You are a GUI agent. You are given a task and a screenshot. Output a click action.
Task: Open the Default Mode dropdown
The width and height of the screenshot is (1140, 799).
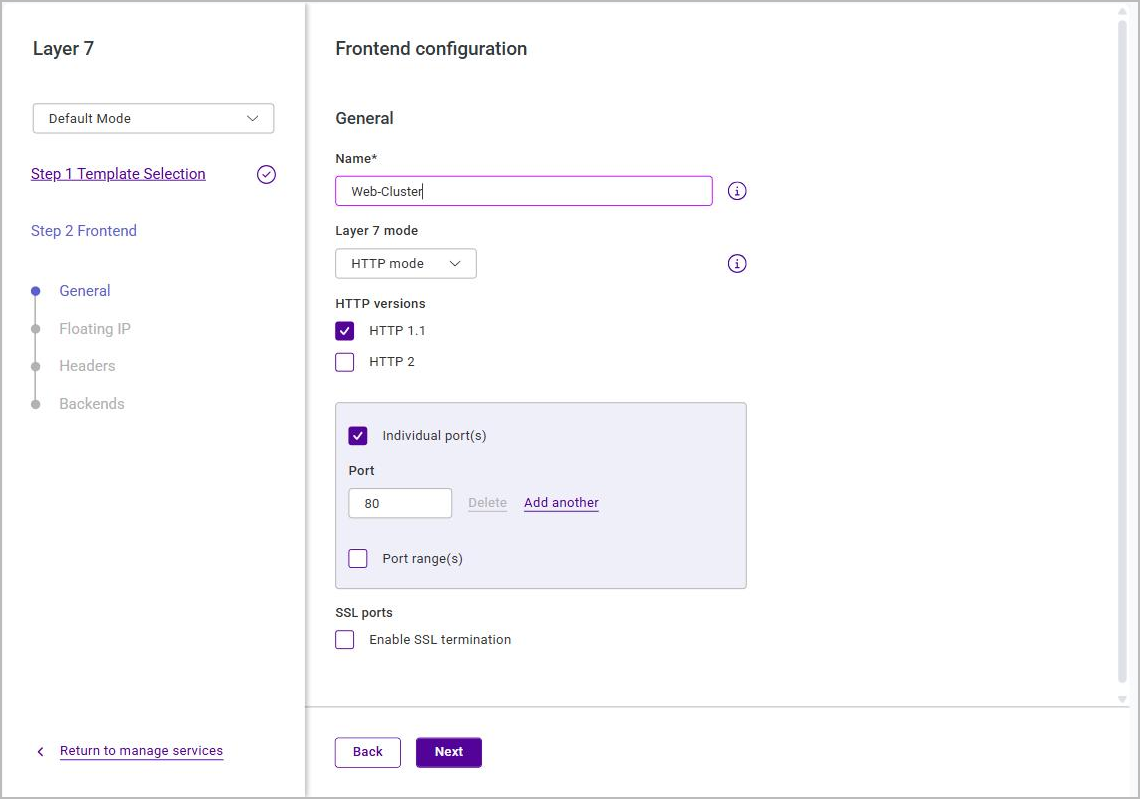coord(153,119)
